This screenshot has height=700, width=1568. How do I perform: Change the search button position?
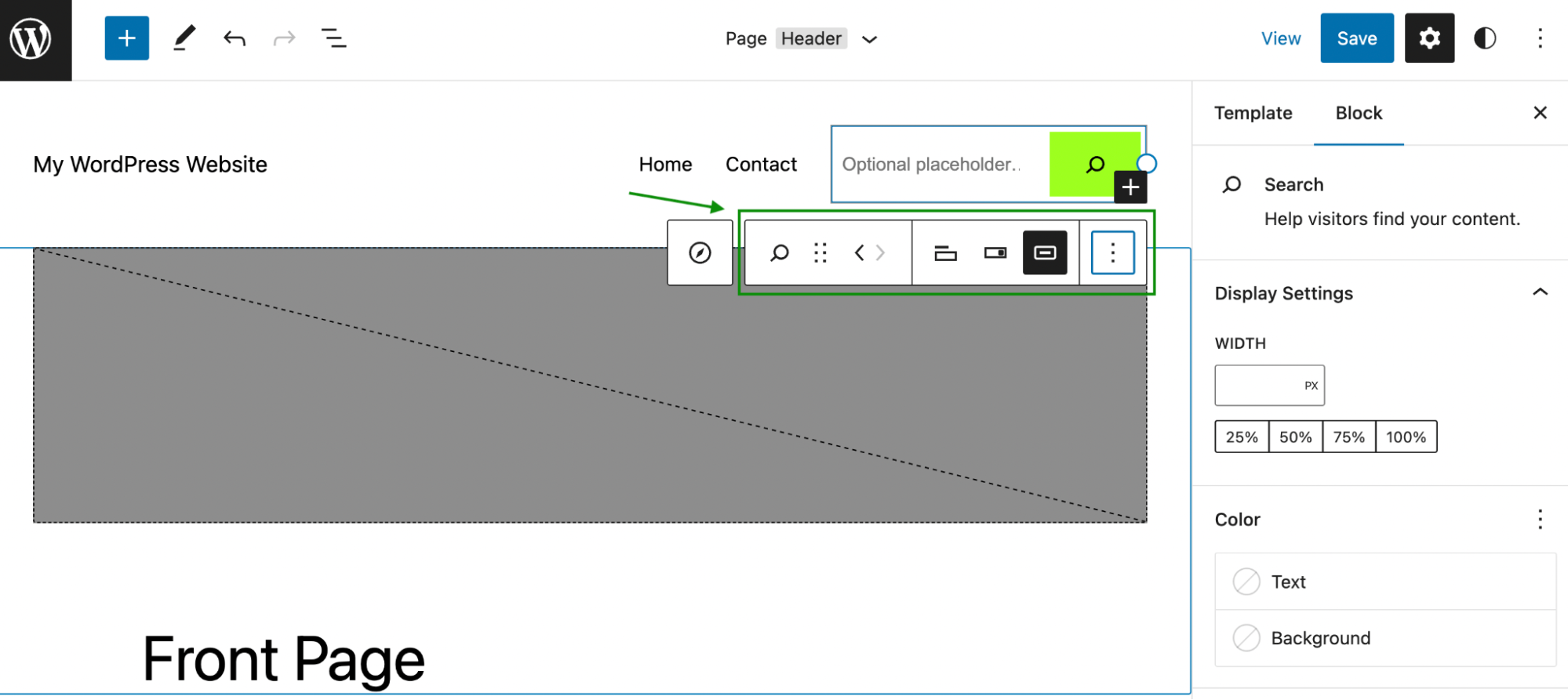coord(995,252)
